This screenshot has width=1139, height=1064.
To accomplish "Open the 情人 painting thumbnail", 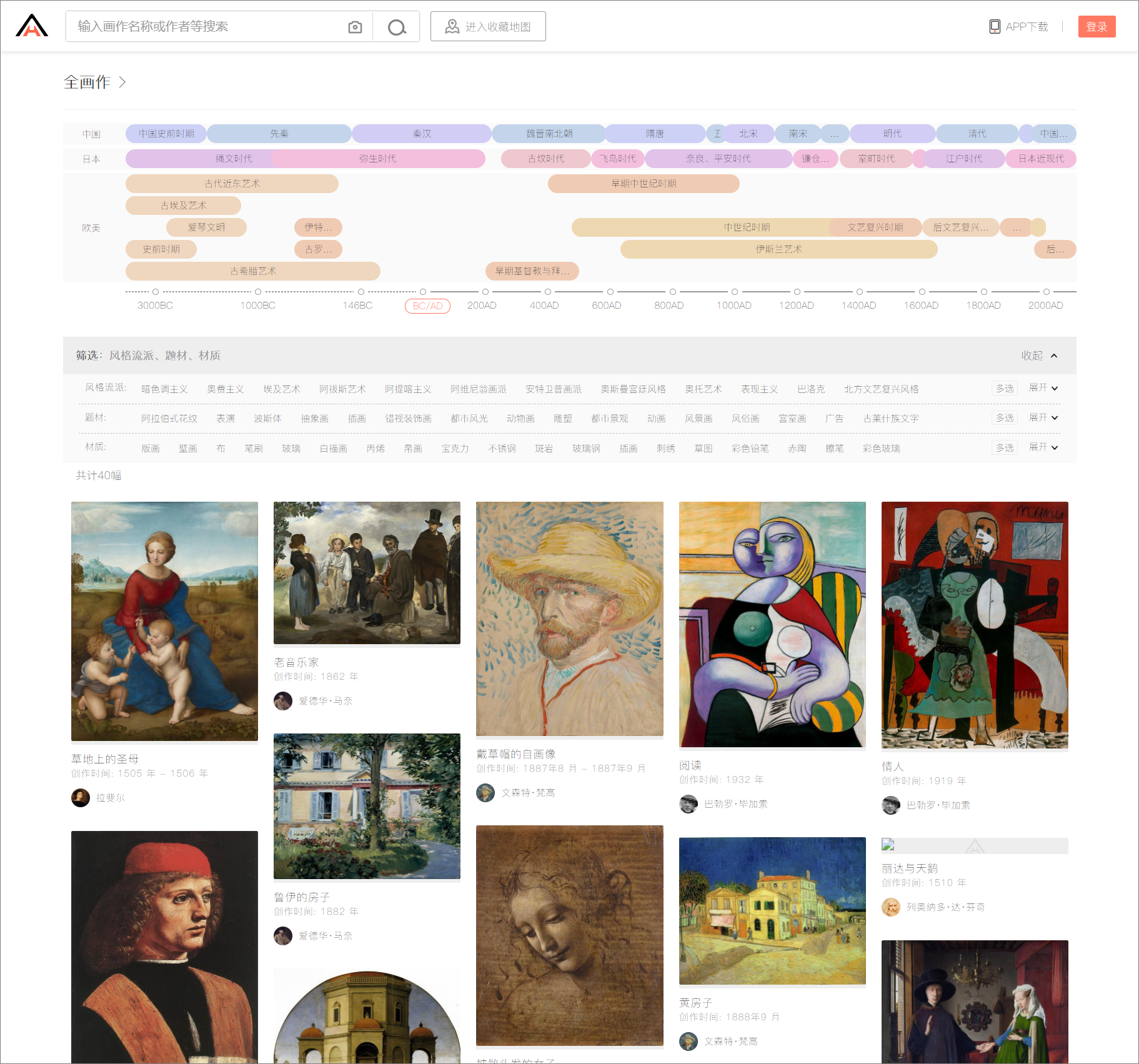I will pos(975,625).
